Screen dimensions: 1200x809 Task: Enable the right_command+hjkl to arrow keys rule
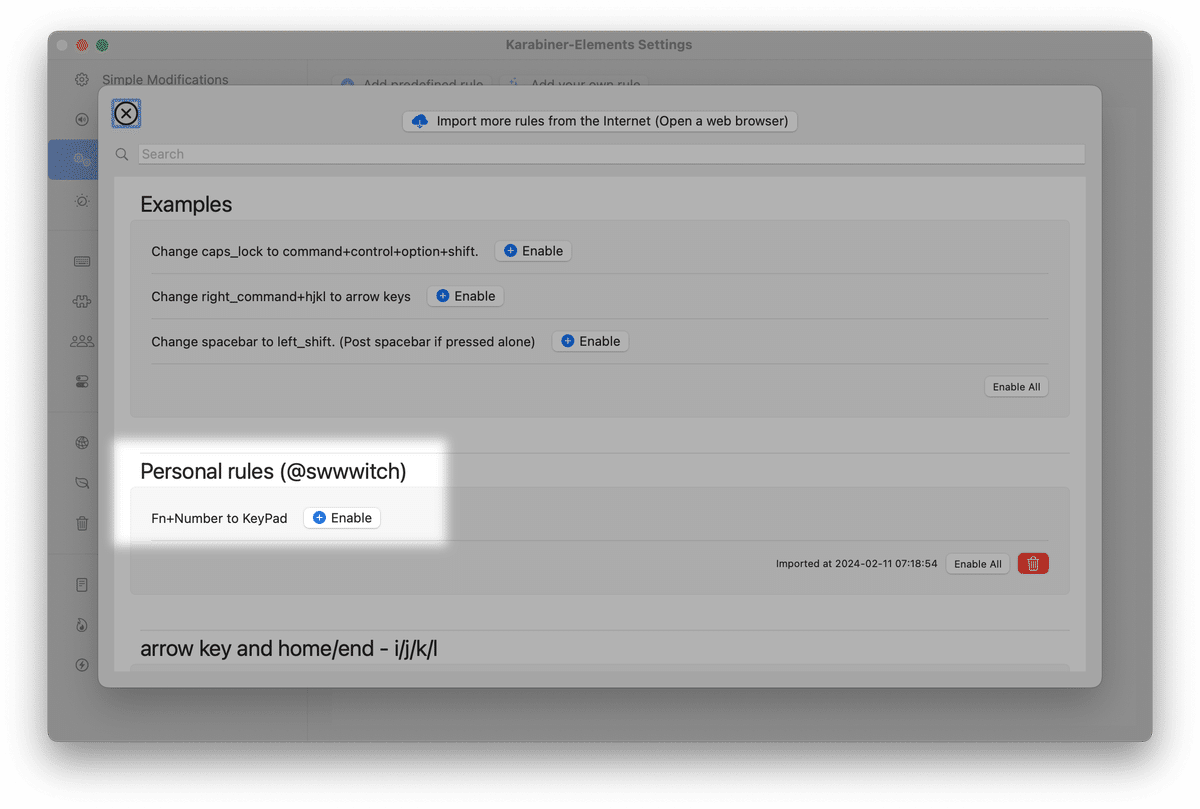(465, 296)
